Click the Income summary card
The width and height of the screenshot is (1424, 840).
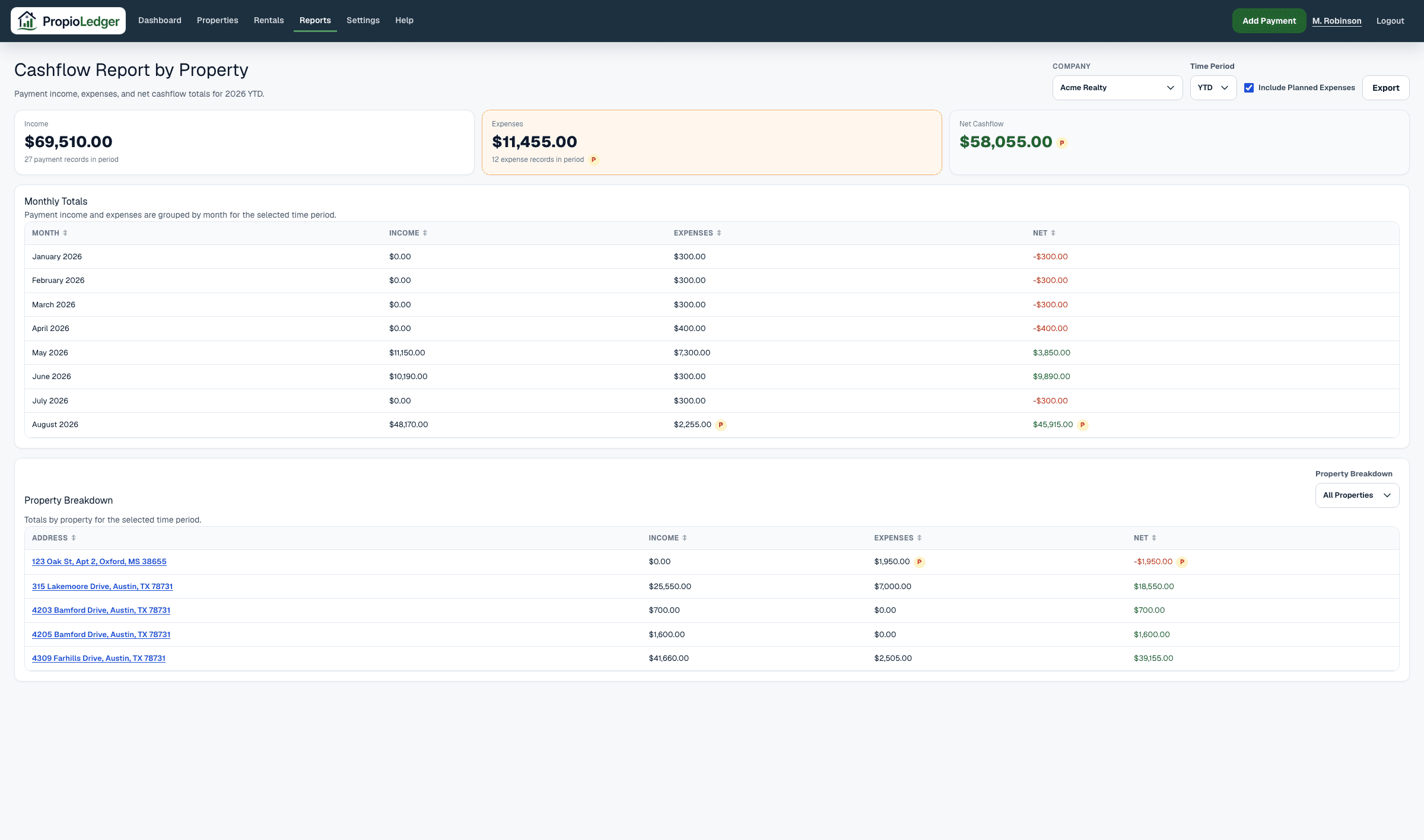tap(244, 142)
